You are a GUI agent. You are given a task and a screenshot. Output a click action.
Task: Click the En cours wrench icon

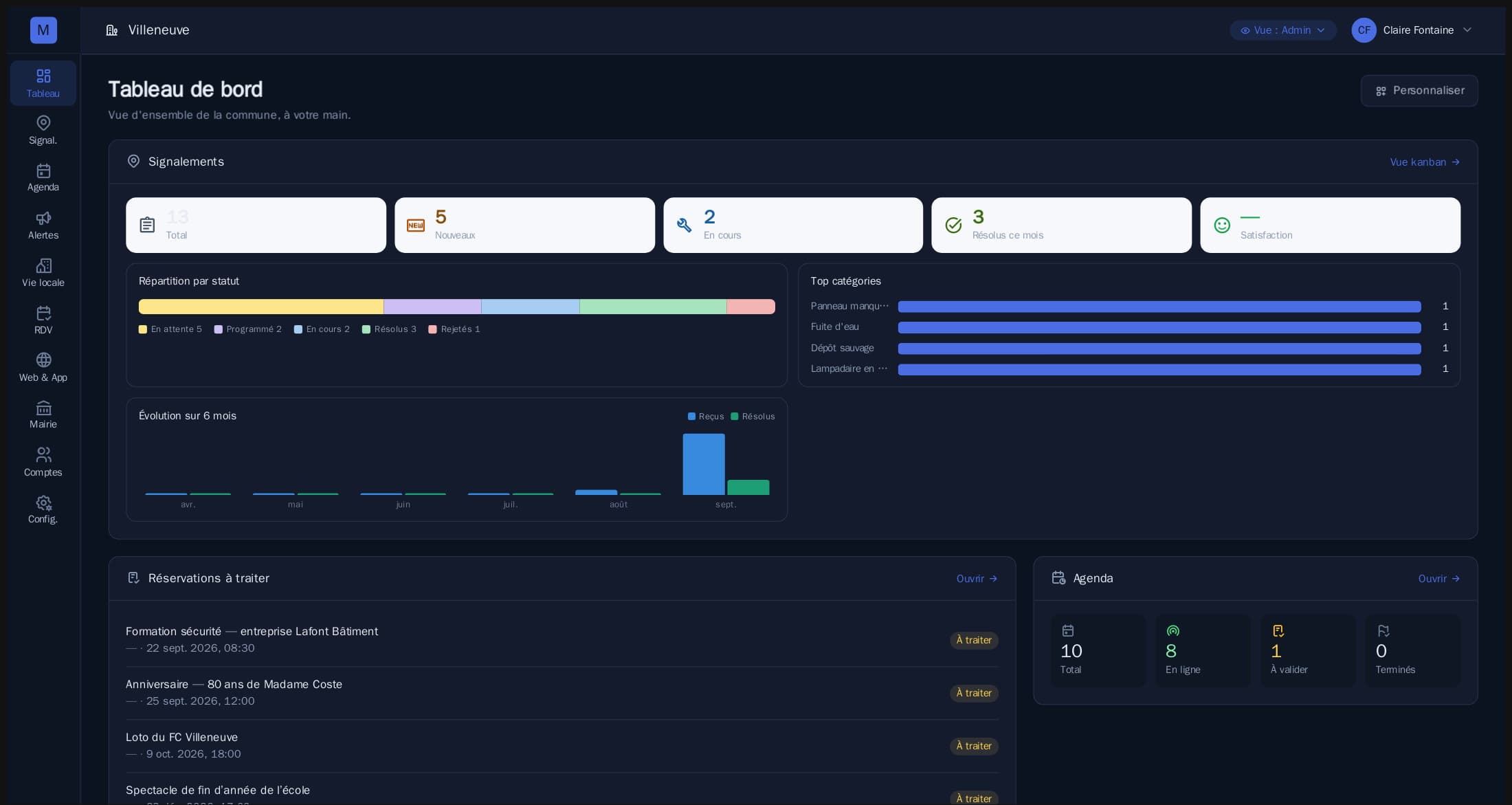[685, 225]
